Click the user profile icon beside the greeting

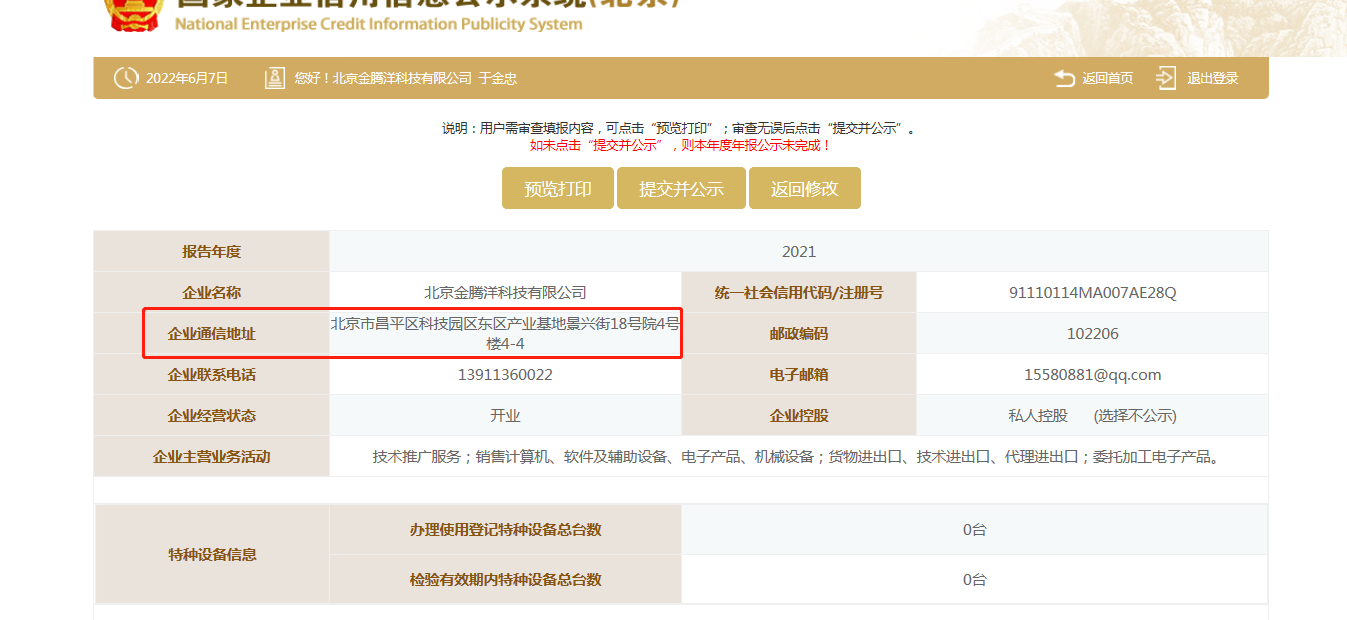coord(275,78)
